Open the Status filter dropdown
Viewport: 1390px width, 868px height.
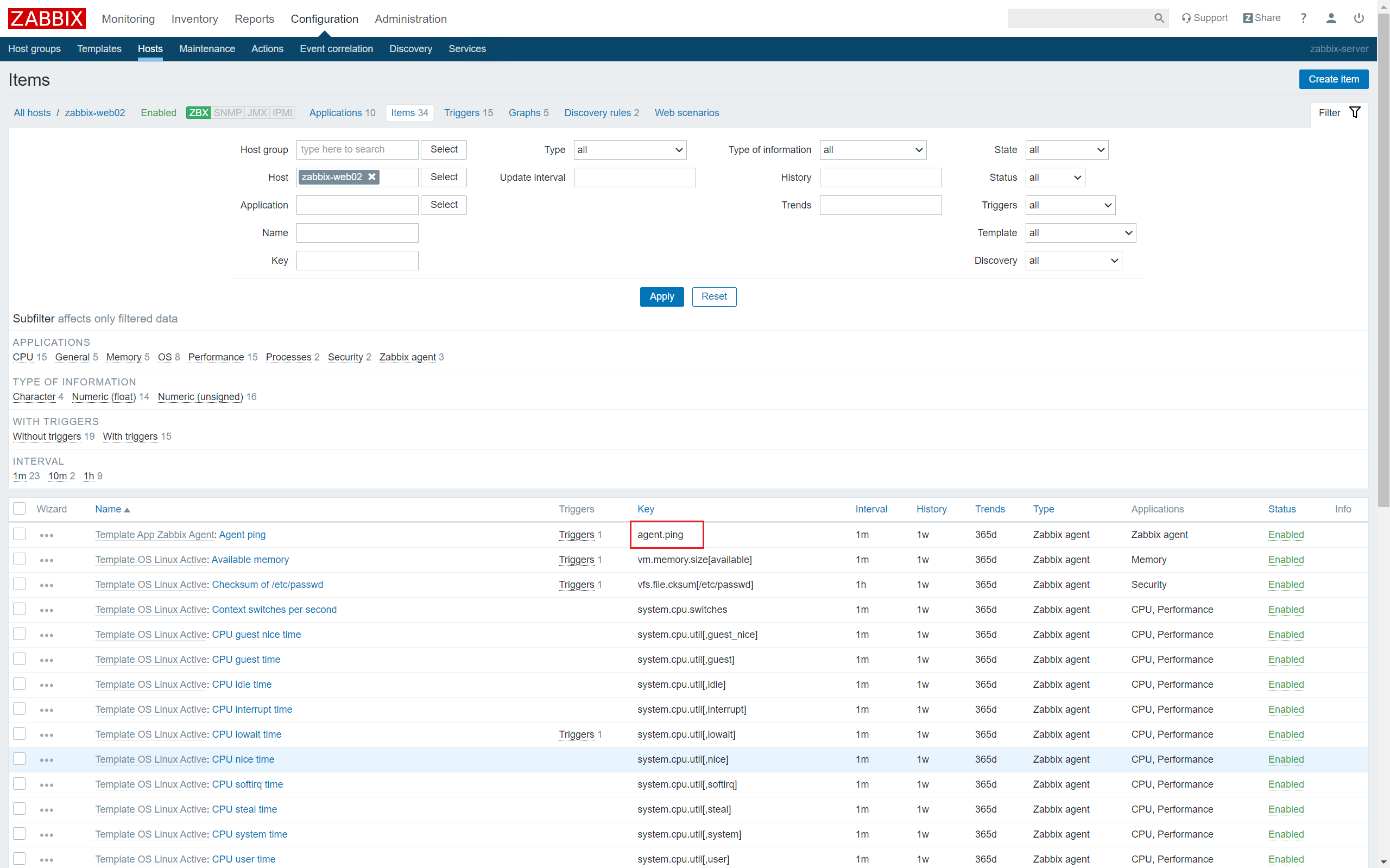coord(1056,178)
